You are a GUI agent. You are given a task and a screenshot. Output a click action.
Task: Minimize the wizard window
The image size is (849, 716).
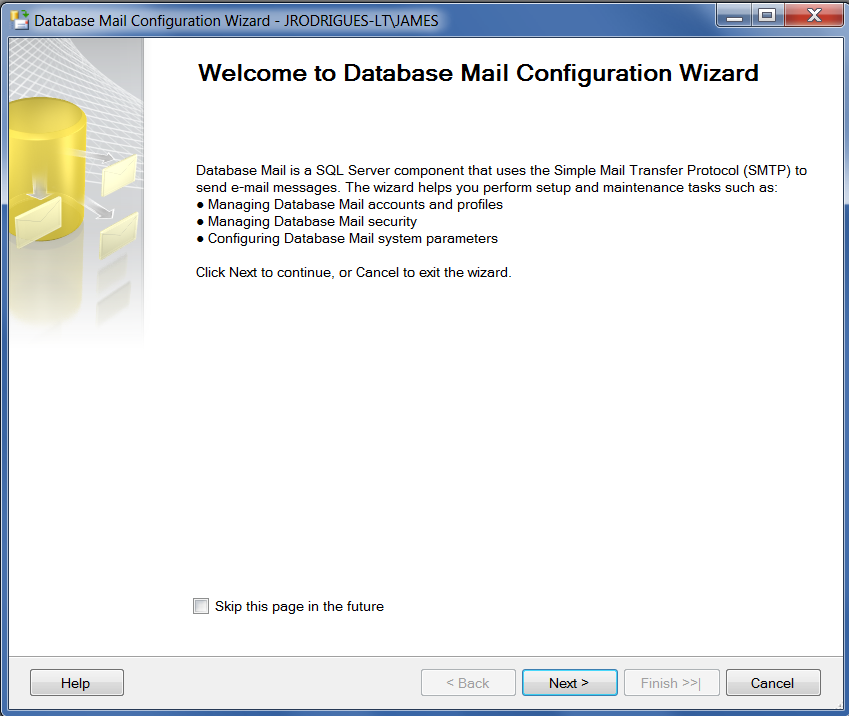[x=733, y=16]
